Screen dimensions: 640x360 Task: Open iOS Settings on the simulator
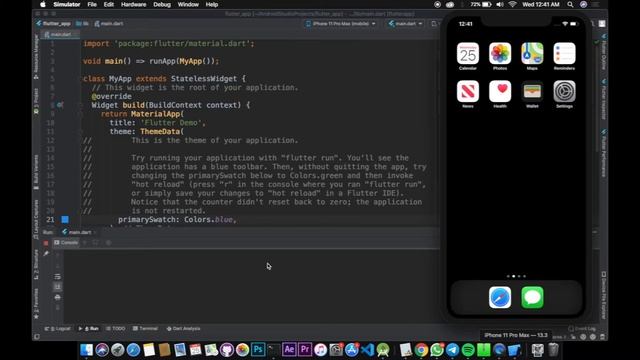tap(564, 91)
